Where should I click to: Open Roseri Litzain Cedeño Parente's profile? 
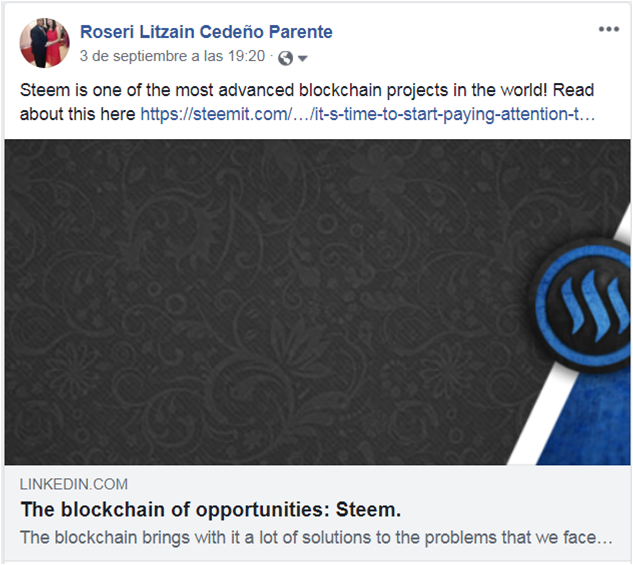pyautogui.click(x=206, y=32)
